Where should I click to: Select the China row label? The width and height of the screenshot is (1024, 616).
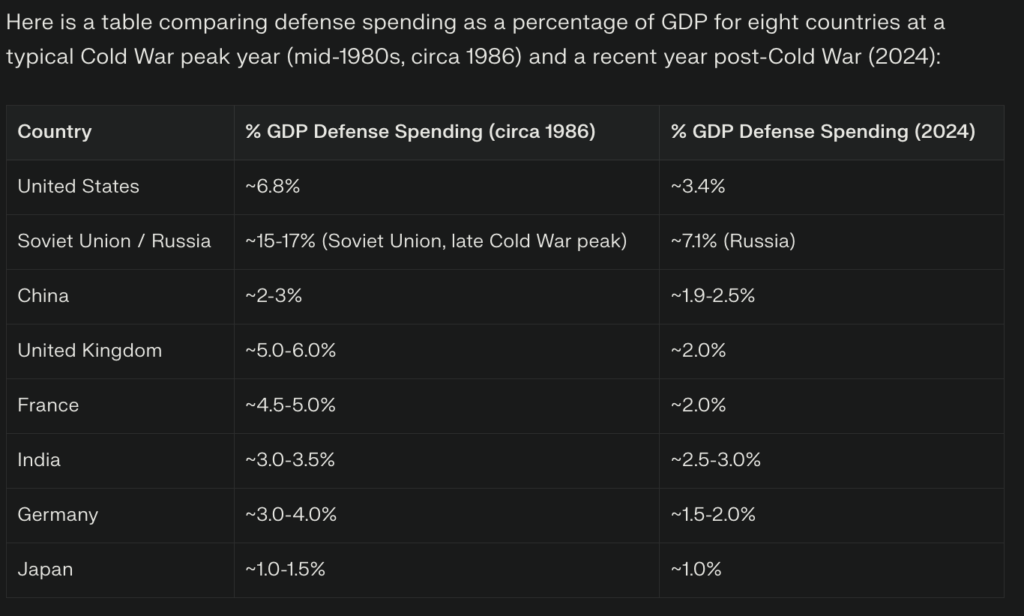tap(43, 296)
